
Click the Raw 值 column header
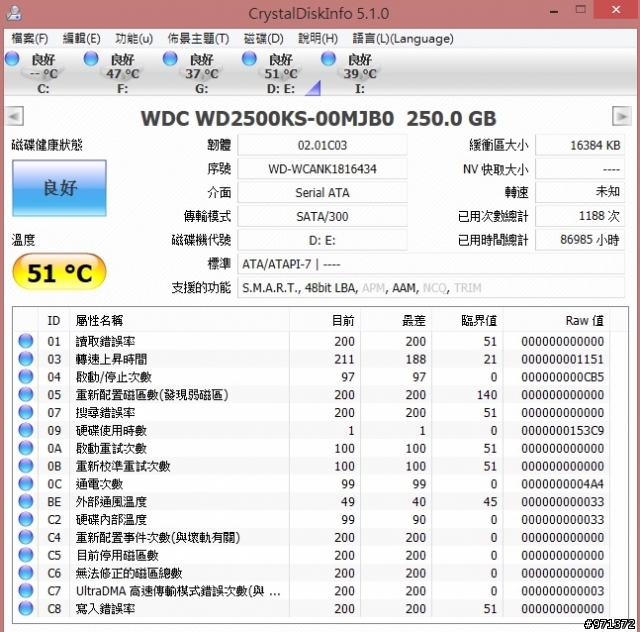tap(557, 320)
